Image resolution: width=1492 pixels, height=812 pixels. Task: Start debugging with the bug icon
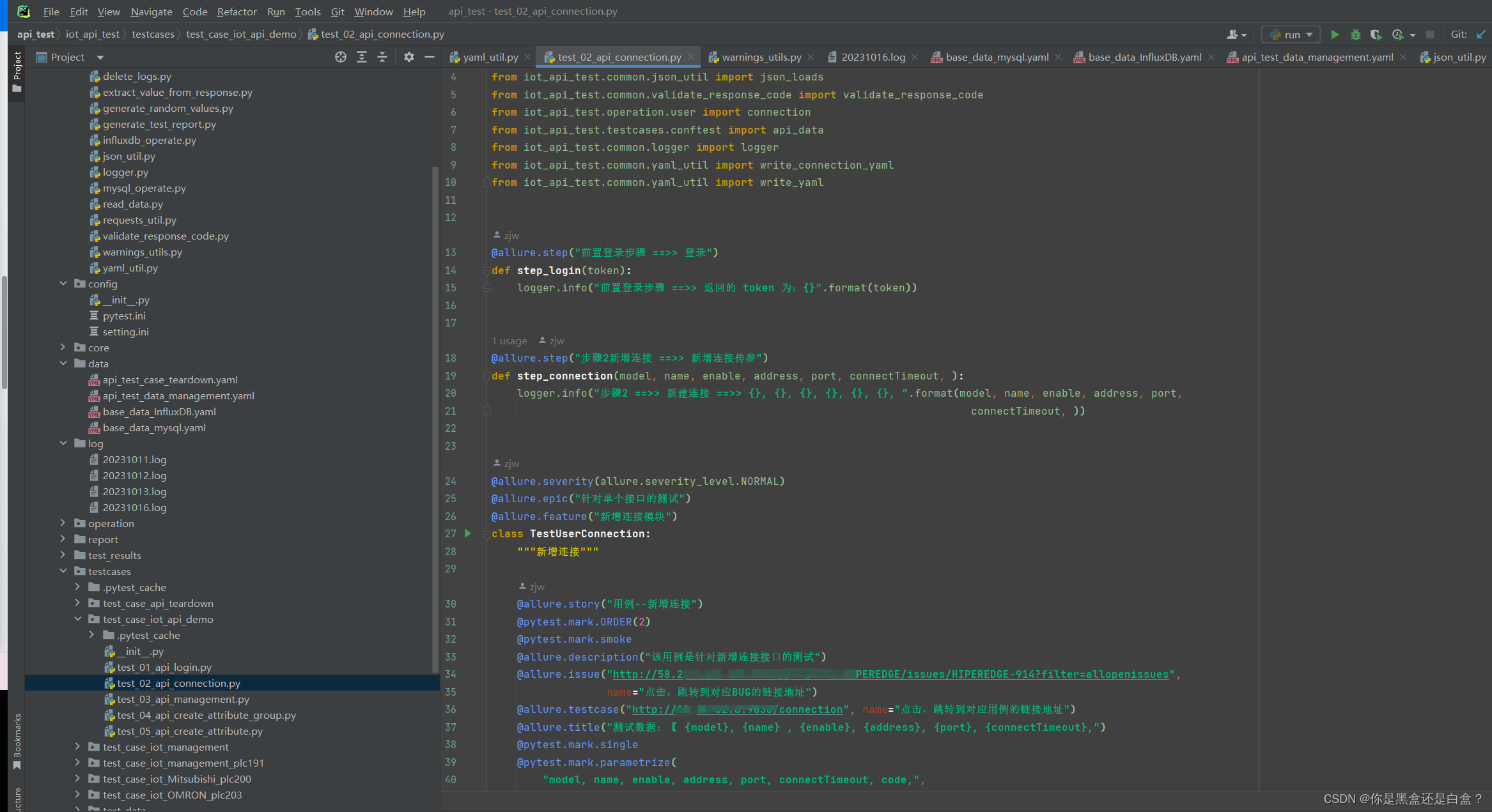click(x=1356, y=34)
